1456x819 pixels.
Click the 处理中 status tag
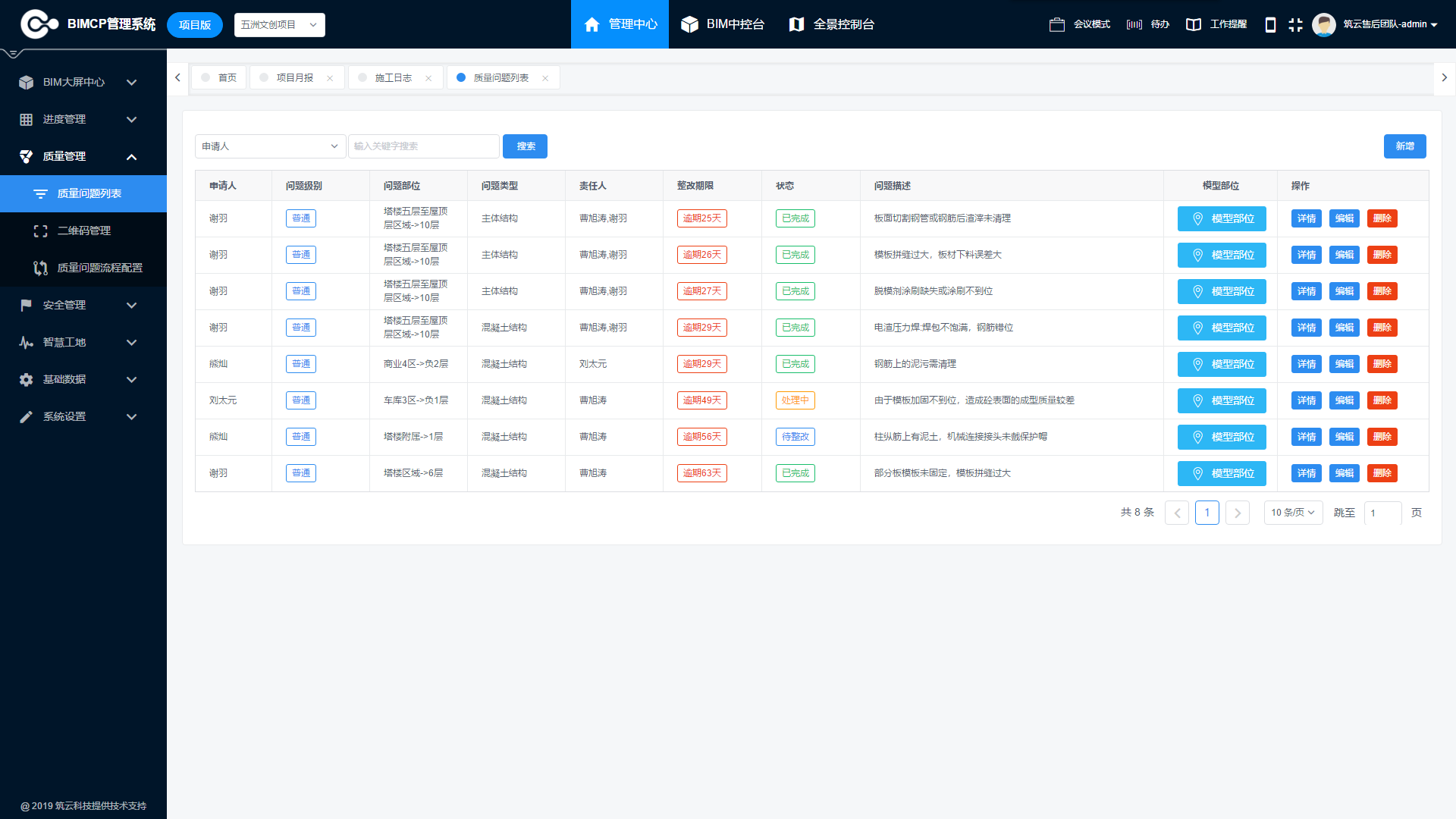click(795, 400)
